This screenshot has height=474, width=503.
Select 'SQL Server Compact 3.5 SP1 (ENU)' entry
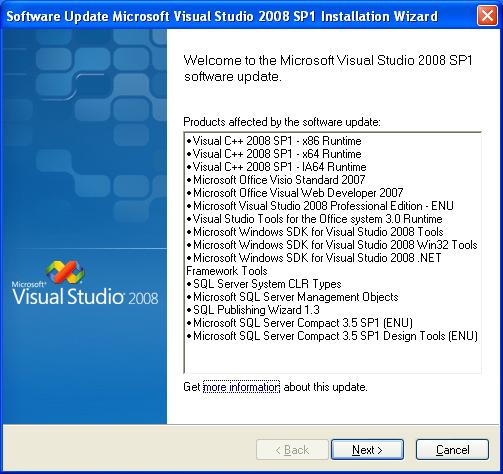(x=300, y=323)
